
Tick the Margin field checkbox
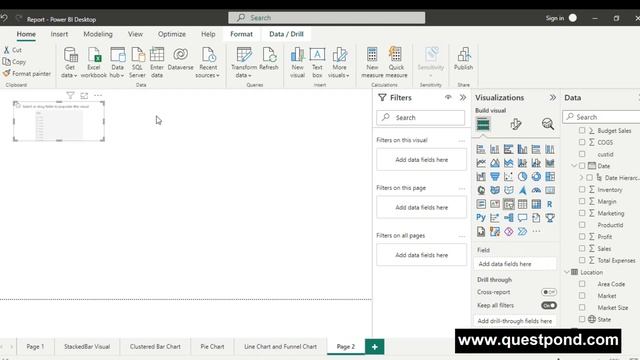point(582,201)
